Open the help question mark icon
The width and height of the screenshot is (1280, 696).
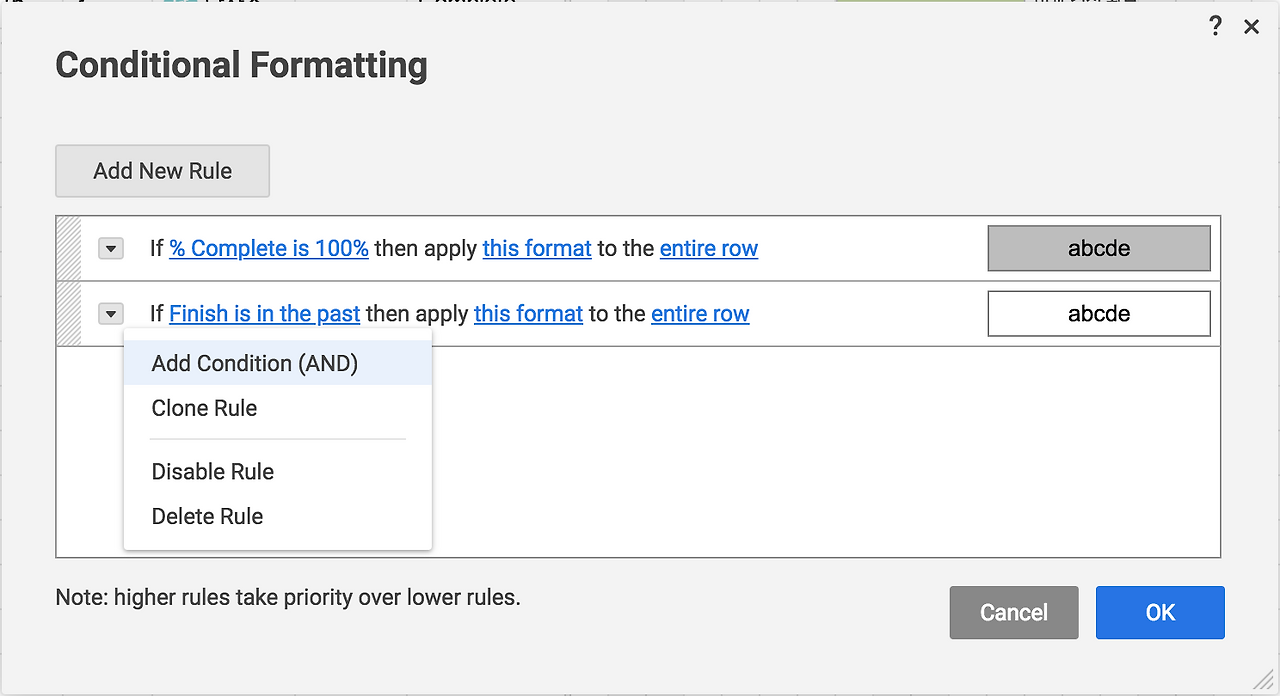[1215, 26]
